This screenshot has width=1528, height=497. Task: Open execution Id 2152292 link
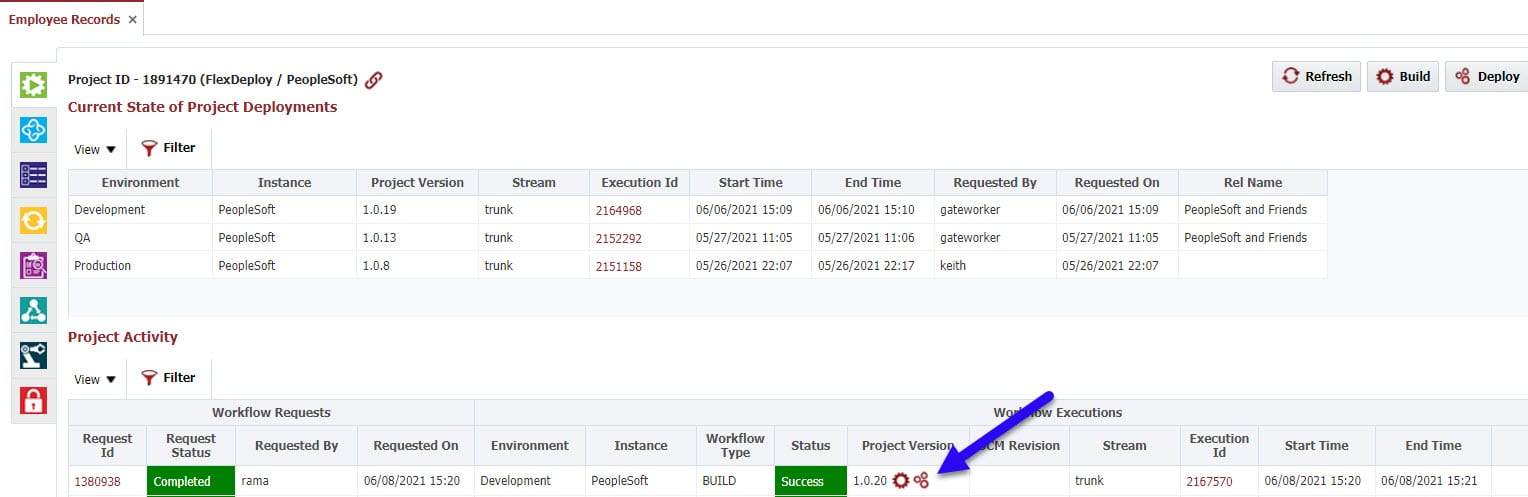pyautogui.click(x=619, y=238)
